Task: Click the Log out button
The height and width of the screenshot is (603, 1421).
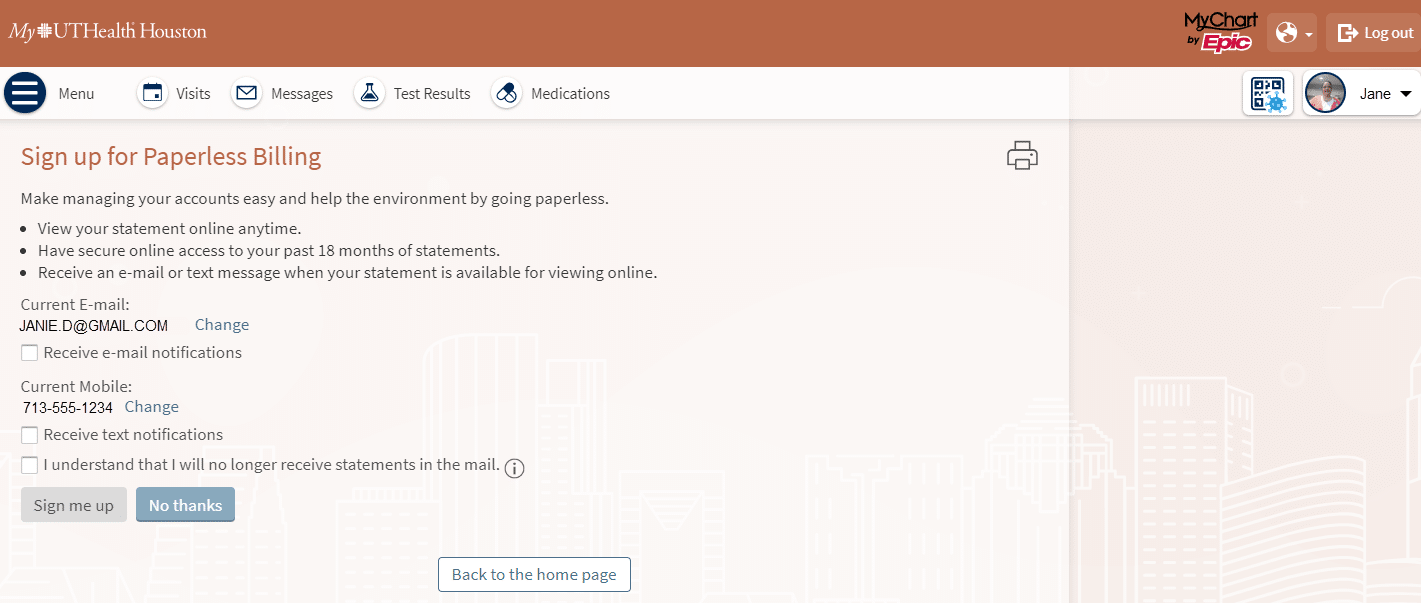Action: (1376, 33)
